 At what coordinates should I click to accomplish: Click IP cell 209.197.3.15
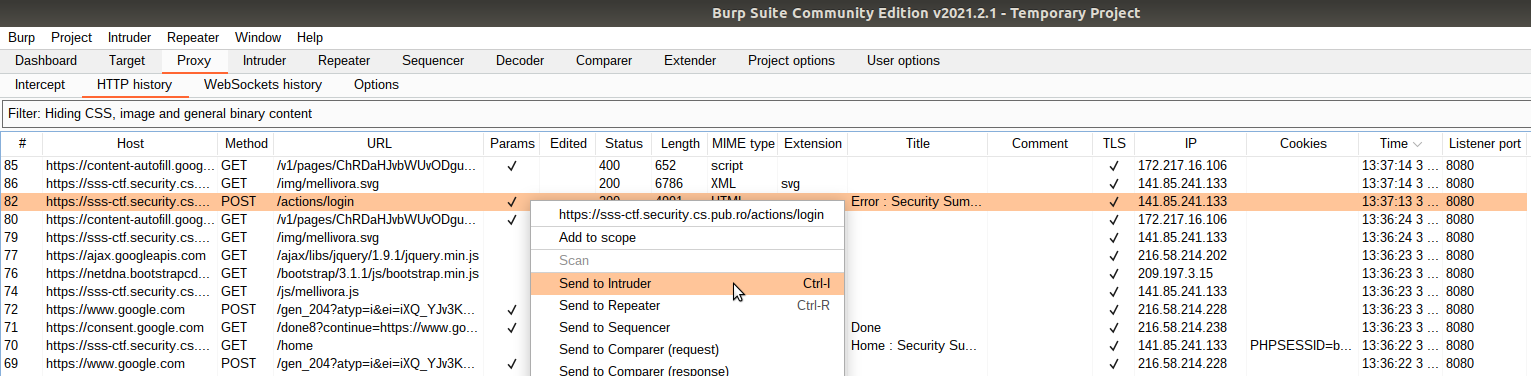click(1191, 274)
